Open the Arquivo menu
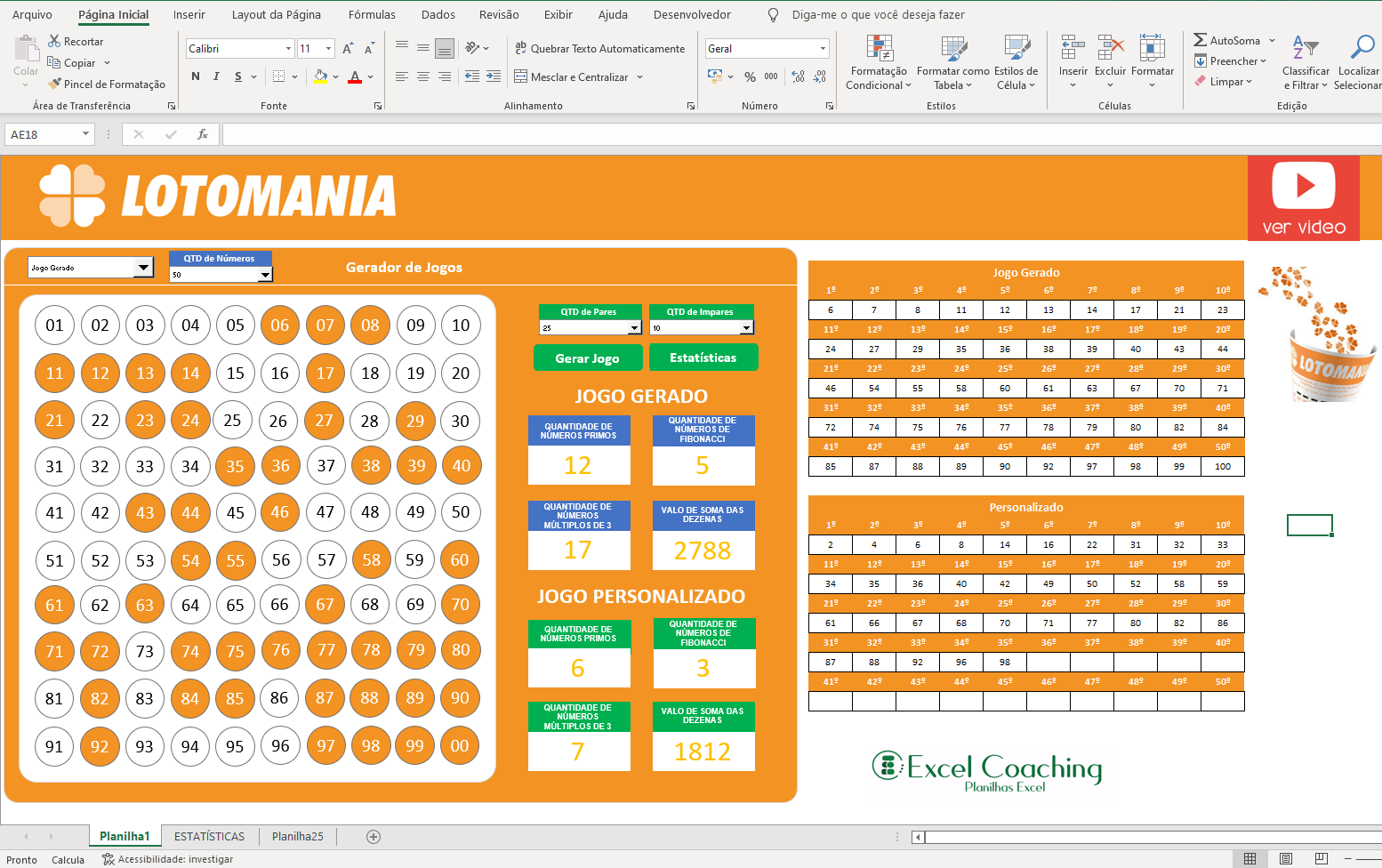Viewport: 1382px width, 868px height. pyautogui.click(x=32, y=14)
